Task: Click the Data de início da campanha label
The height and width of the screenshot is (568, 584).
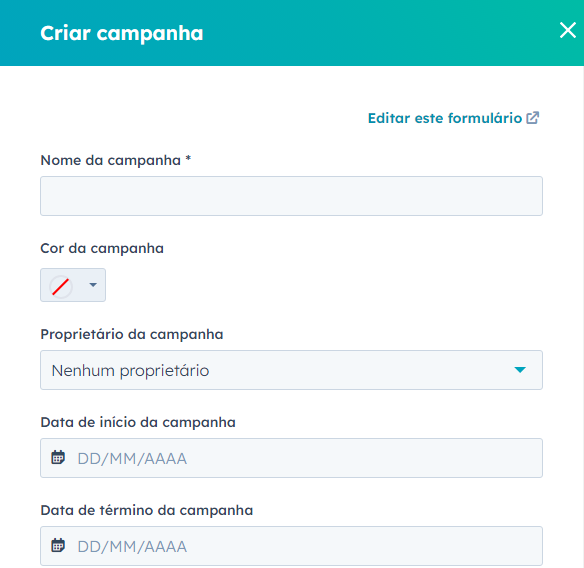Action: 138,422
